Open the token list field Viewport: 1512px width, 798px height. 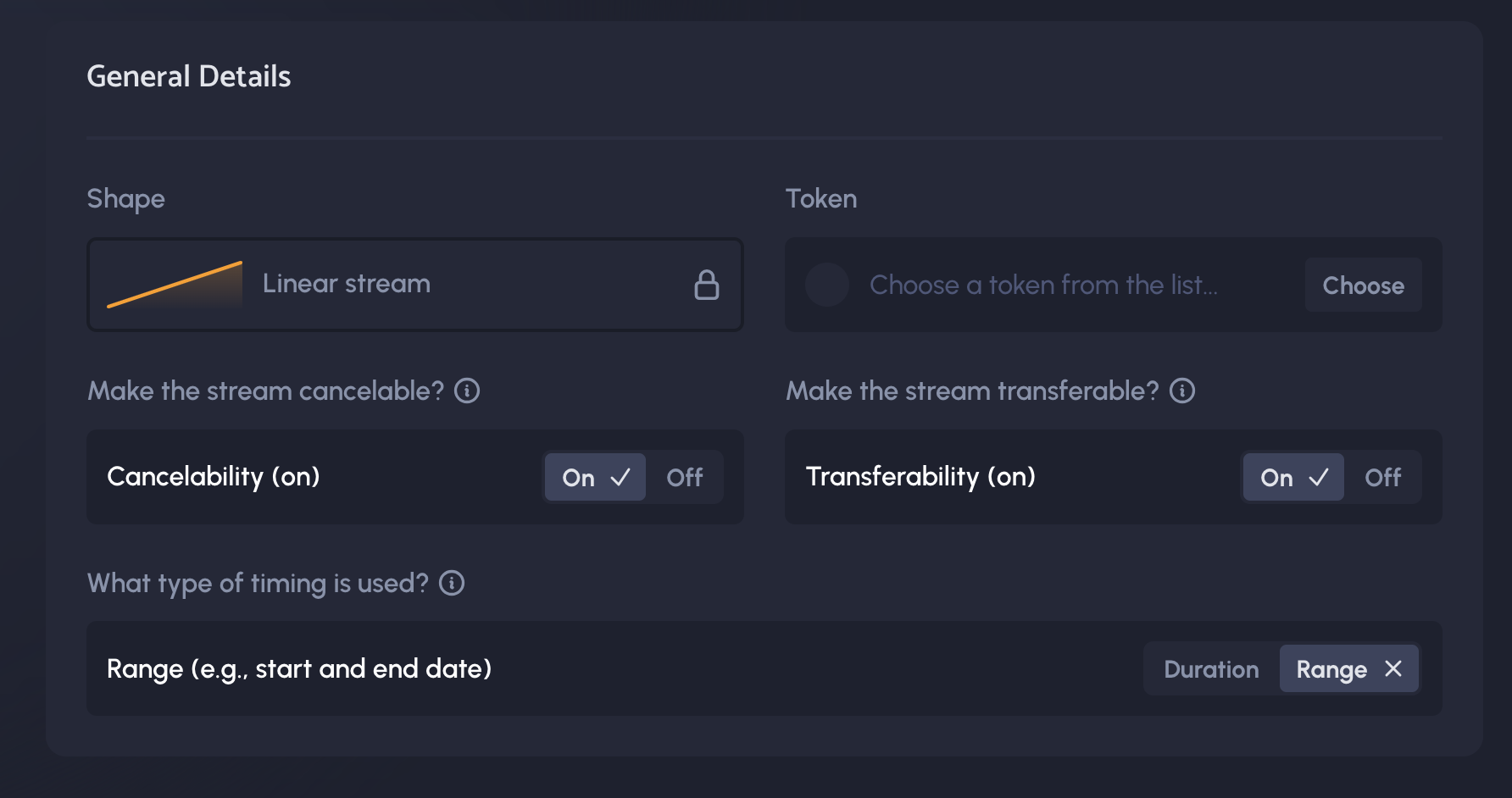[x=1043, y=285]
